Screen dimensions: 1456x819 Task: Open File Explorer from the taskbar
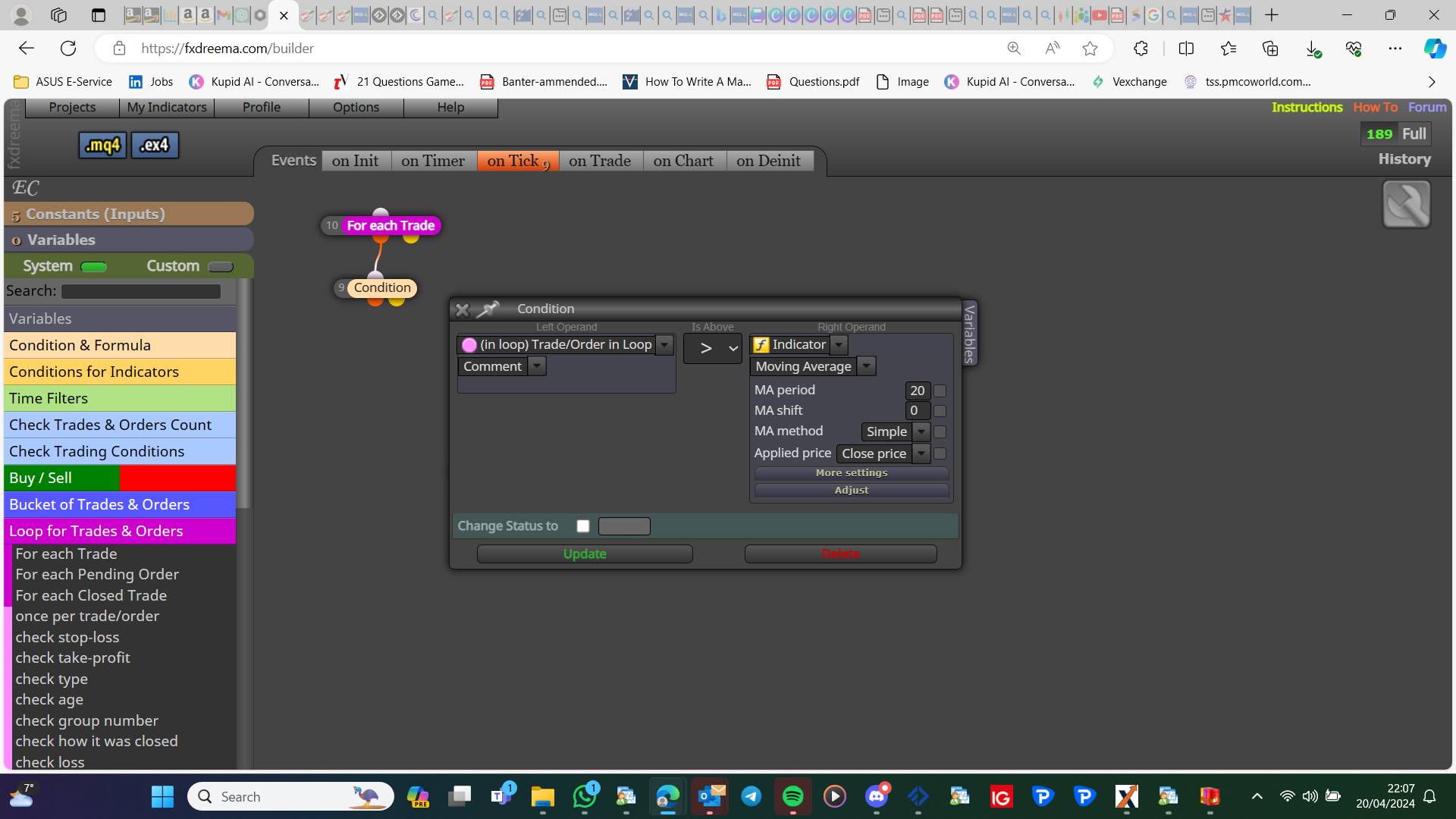pyautogui.click(x=542, y=796)
